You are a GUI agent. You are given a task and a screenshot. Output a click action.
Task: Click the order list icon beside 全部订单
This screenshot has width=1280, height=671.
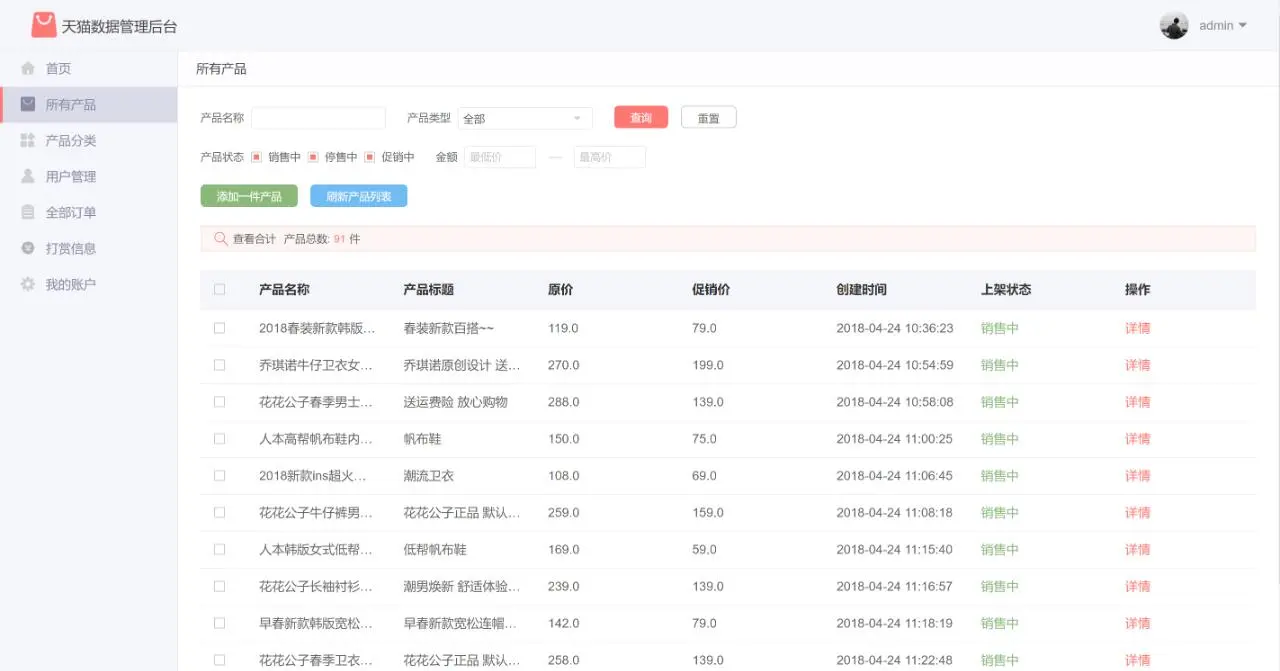click(x=25, y=212)
